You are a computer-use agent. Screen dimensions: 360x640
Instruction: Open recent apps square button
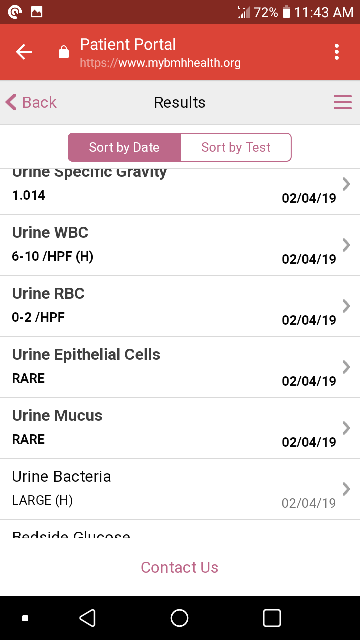click(x=272, y=618)
